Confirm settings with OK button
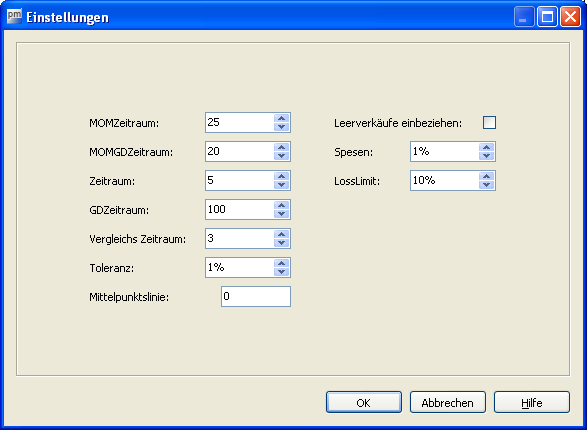 pyautogui.click(x=364, y=402)
